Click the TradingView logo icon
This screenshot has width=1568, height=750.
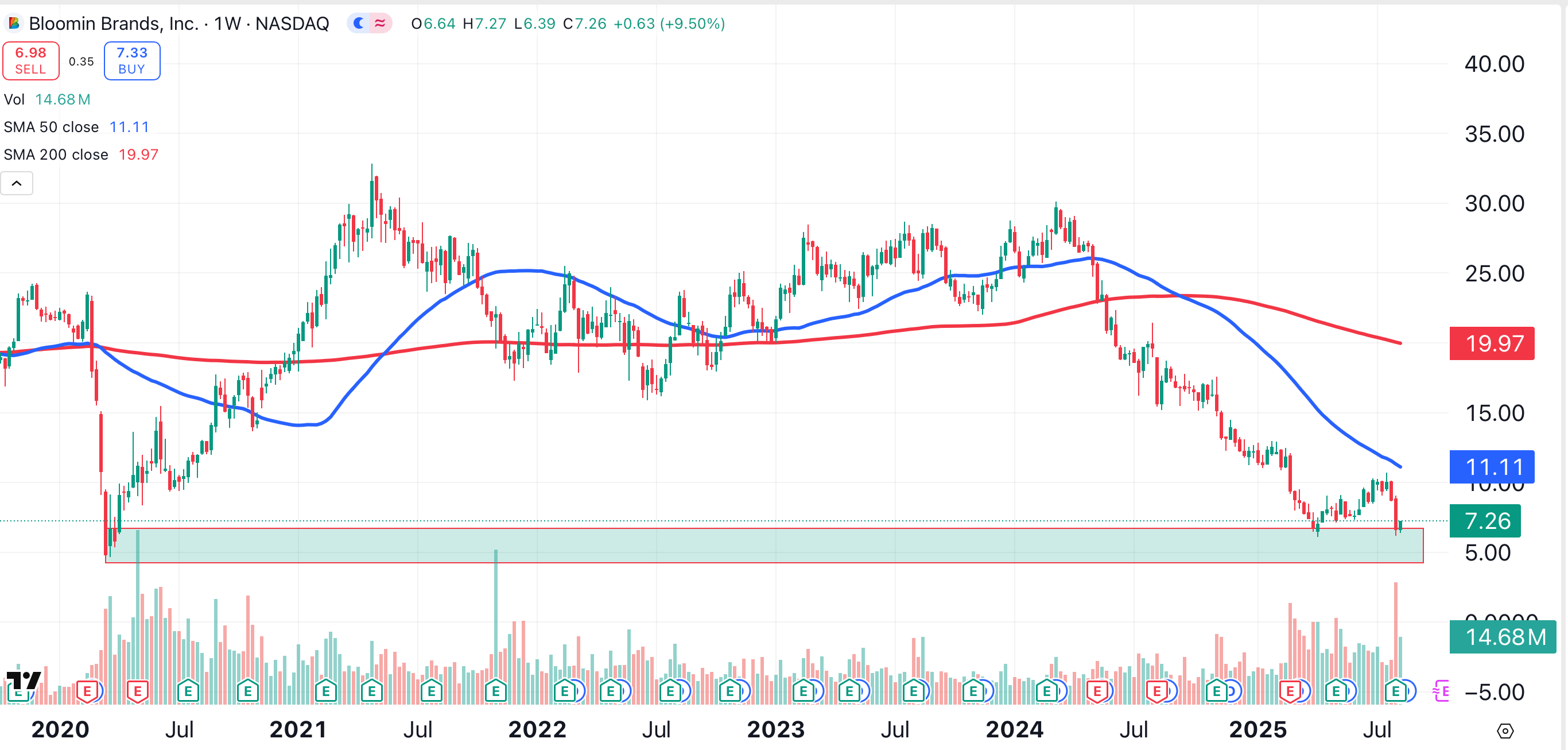click(x=23, y=679)
